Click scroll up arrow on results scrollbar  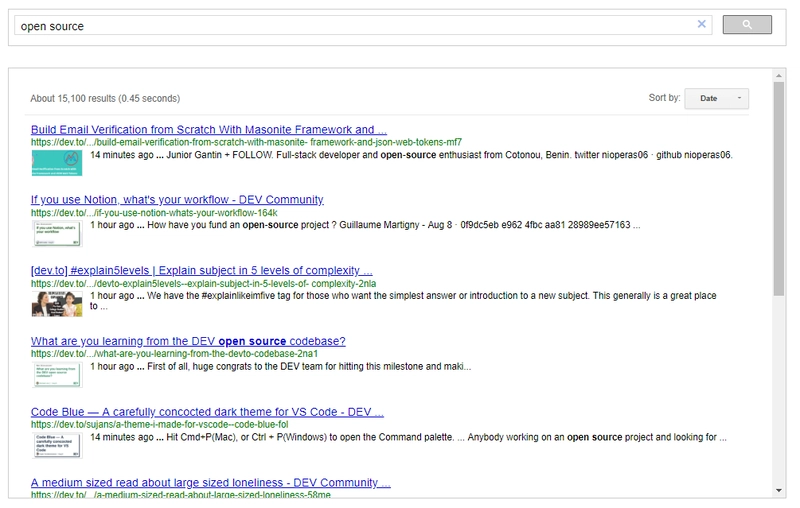pos(779,75)
